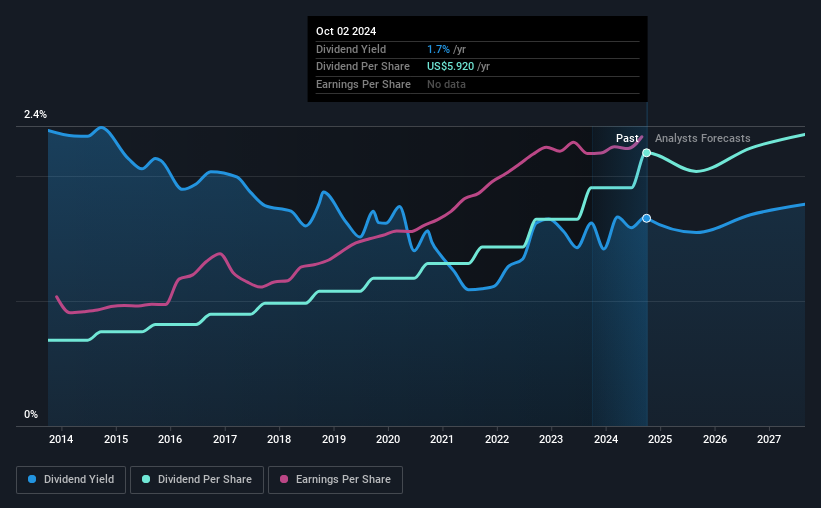Click the 0% y-axis label
This screenshot has height=508, width=821.
pos(31,414)
